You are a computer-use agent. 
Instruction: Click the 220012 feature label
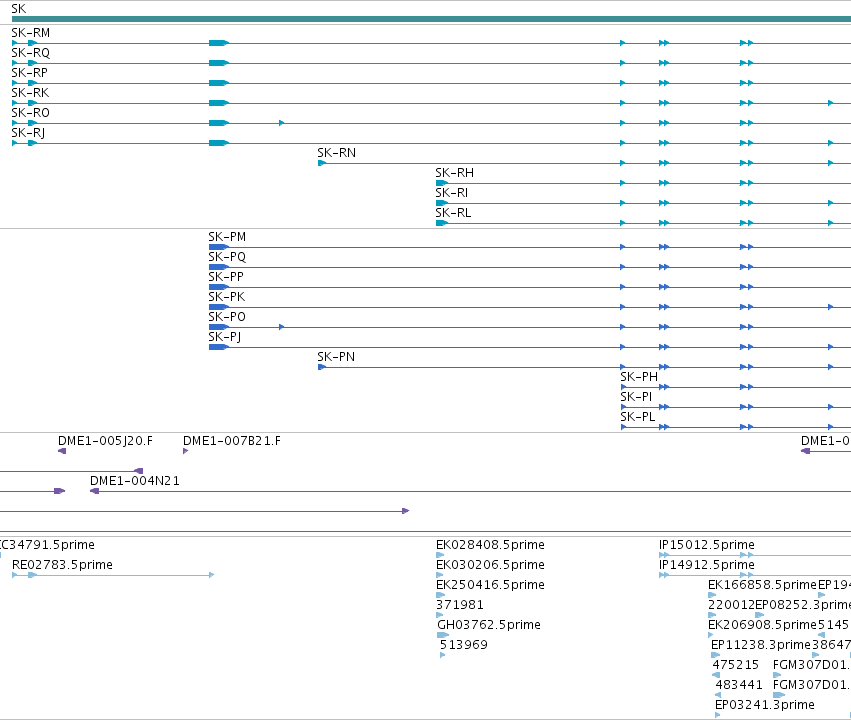[x=731, y=605]
